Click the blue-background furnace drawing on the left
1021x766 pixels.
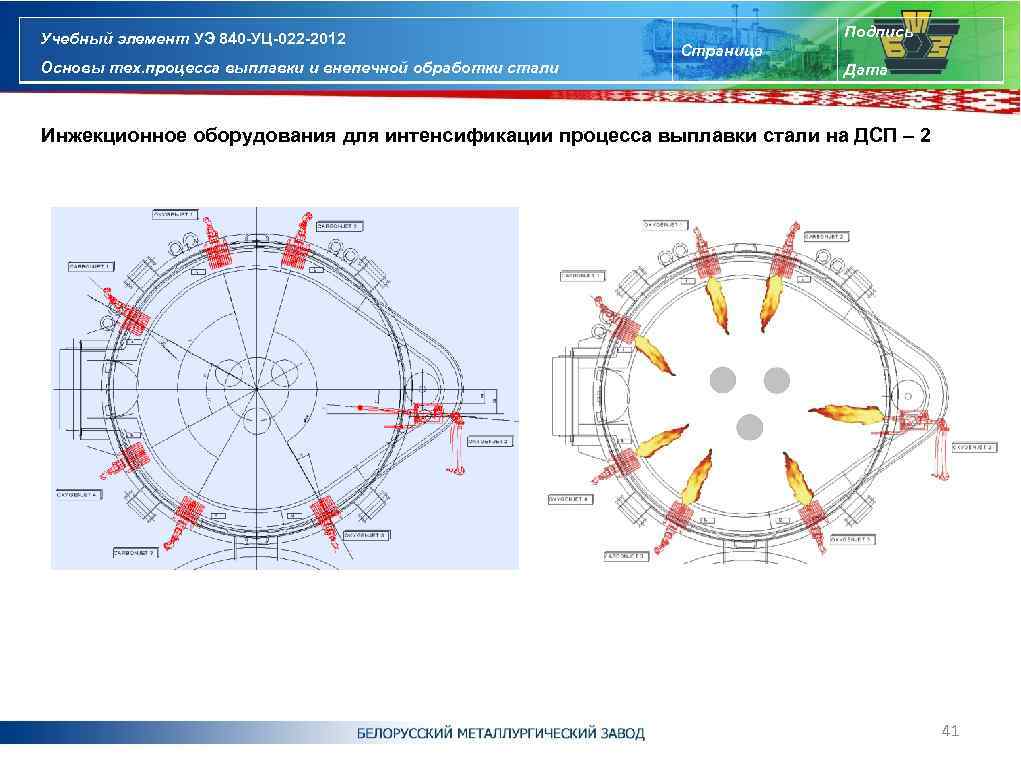(x=285, y=388)
